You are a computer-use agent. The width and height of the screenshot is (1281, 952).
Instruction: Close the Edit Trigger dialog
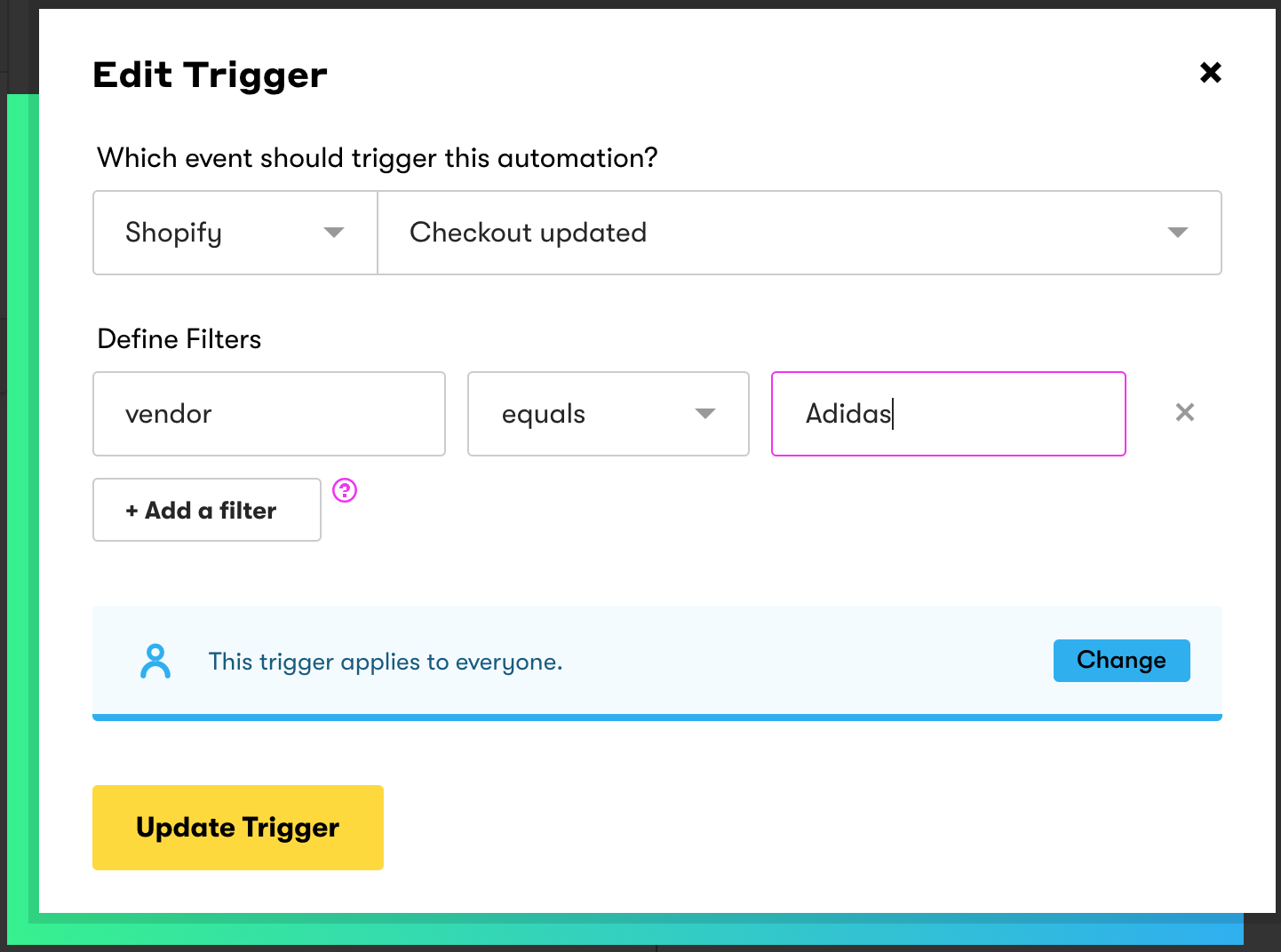point(1210,72)
